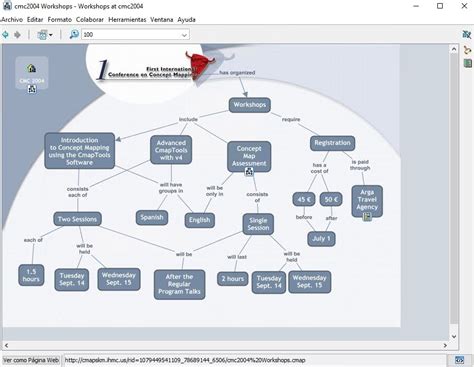Click the forward navigation arrow icon
The image size is (474, 367).
17,34
